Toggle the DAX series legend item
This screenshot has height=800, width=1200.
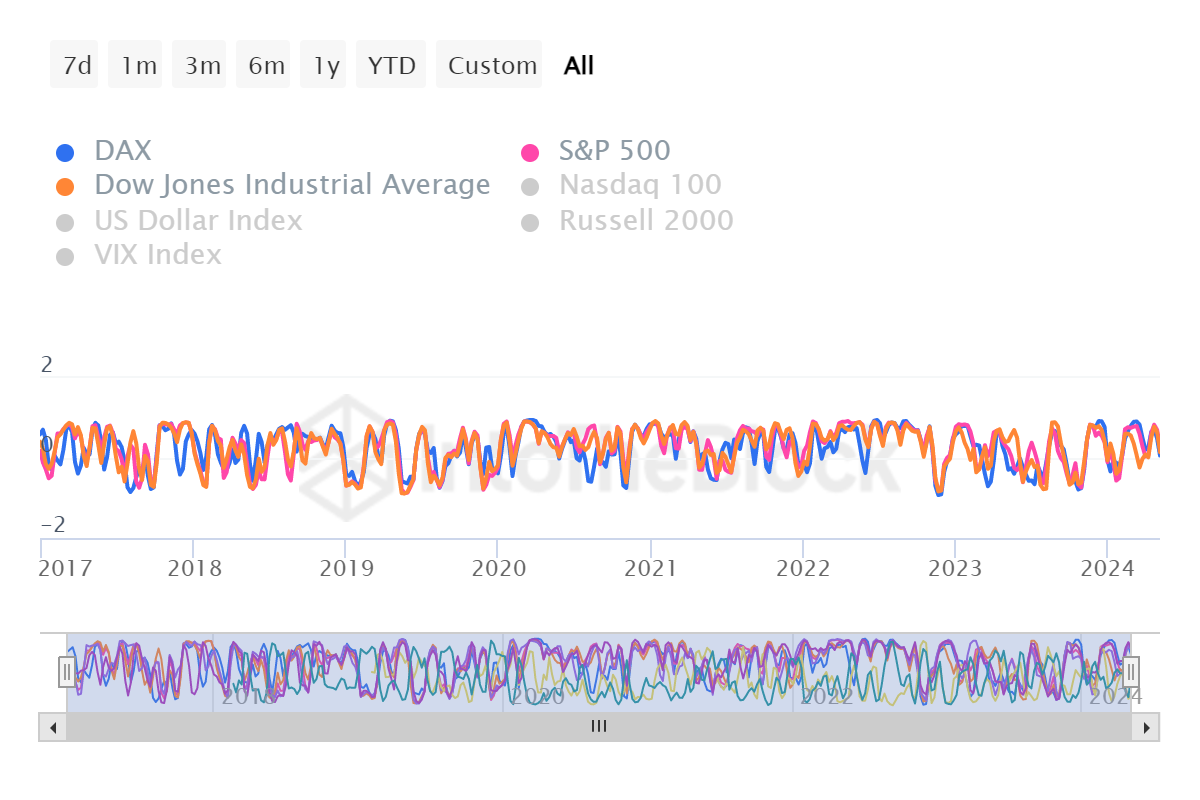tap(122, 151)
